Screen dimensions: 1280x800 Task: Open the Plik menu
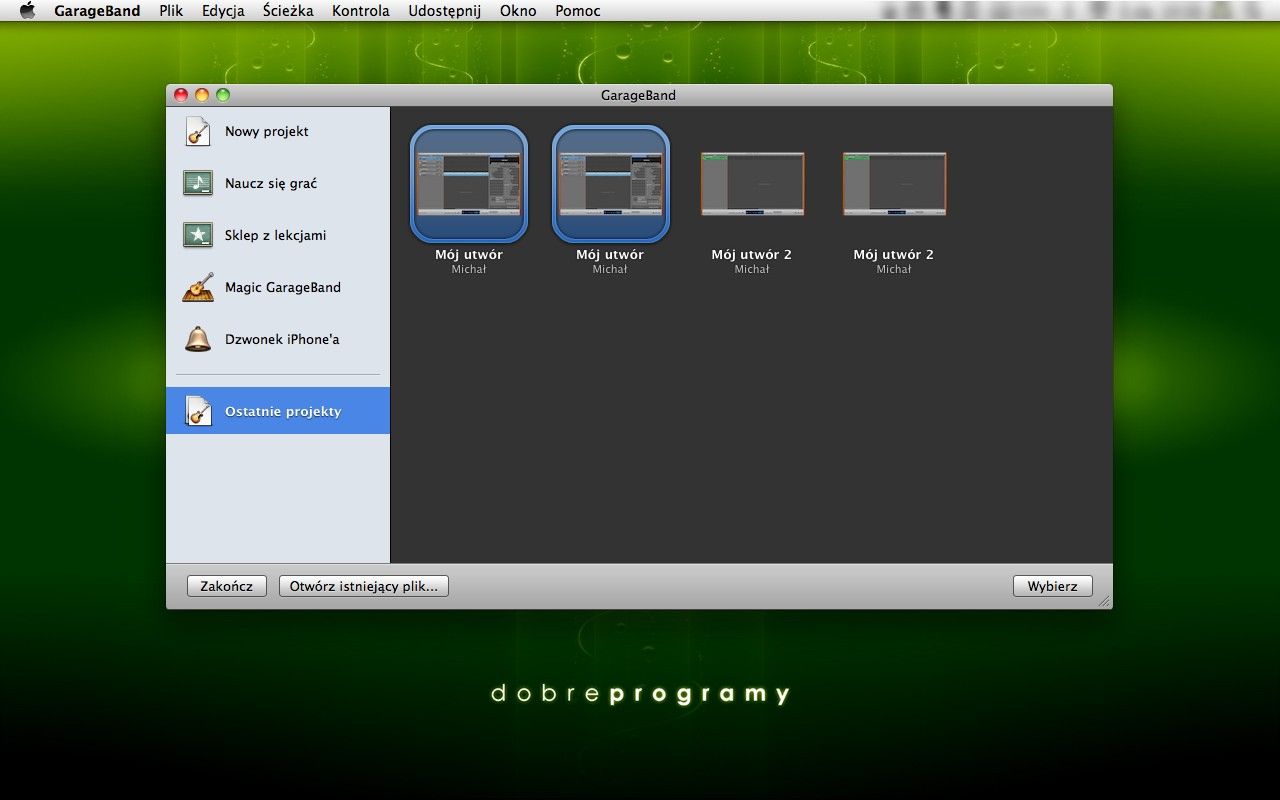click(171, 11)
